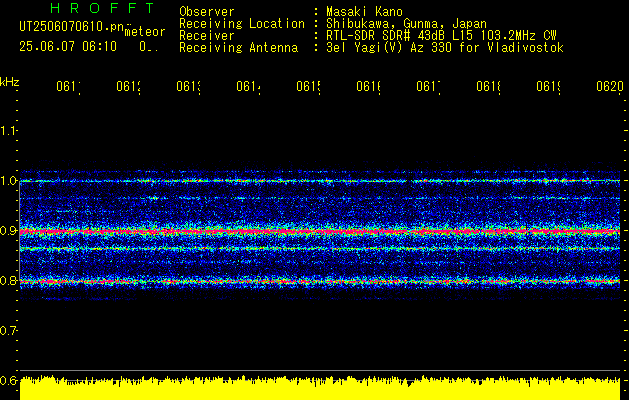
Task: Click the 0.6 frequency axis label
Action: pyautogui.click(x=8, y=380)
